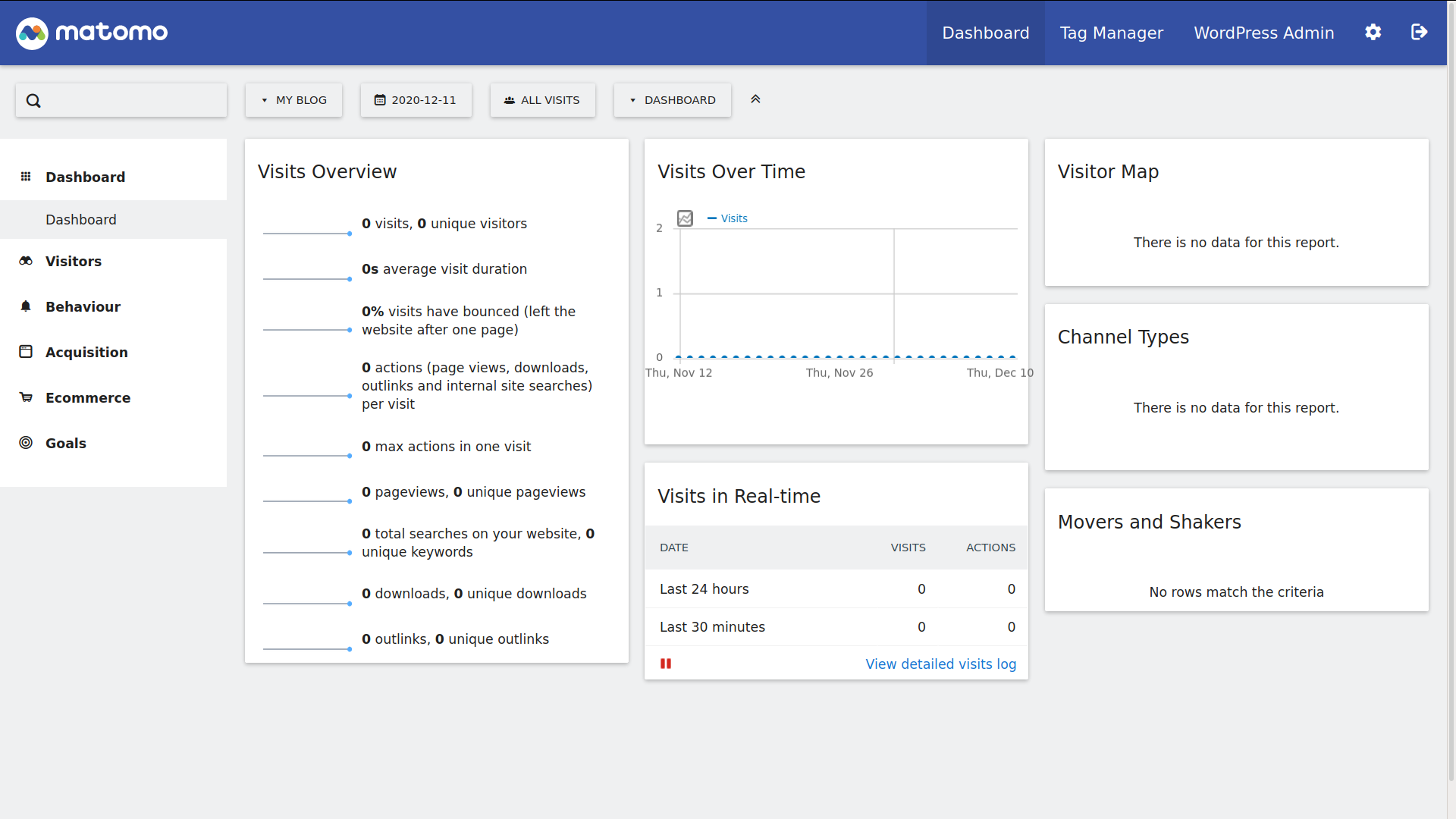The width and height of the screenshot is (1456, 819).
Task: Click the Goals target icon
Action: point(26,443)
